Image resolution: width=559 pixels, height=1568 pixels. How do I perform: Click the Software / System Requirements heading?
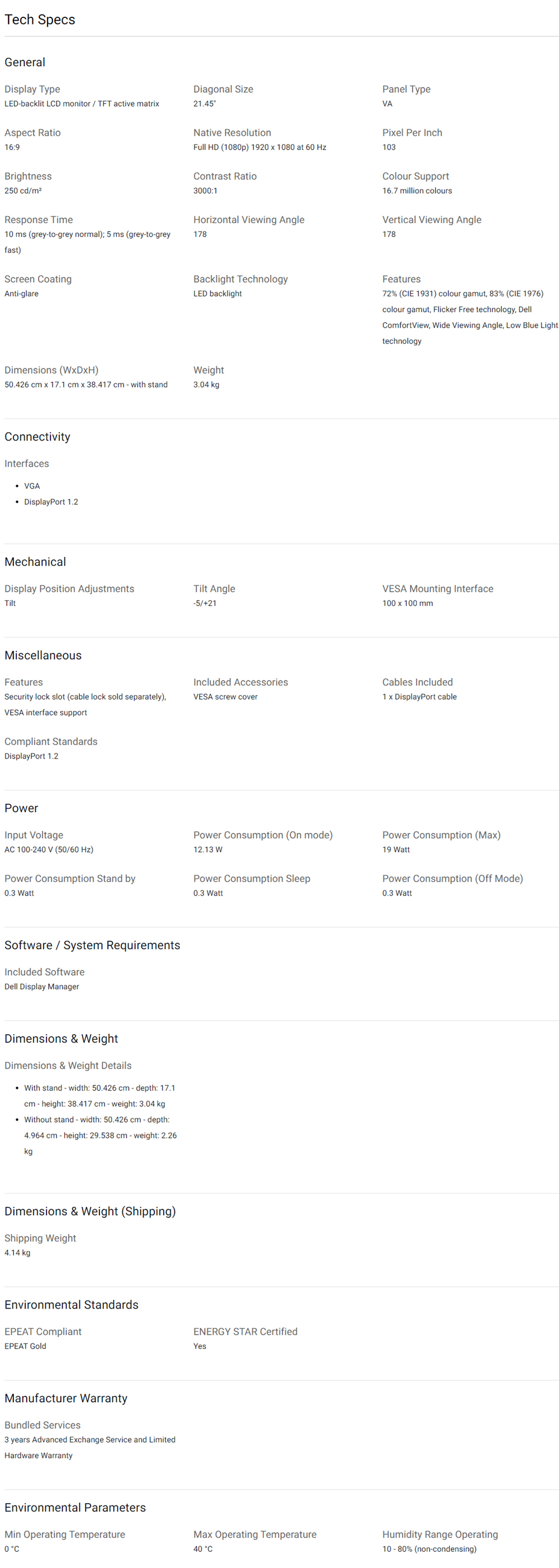pyautogui.click(x=92, y=945)
